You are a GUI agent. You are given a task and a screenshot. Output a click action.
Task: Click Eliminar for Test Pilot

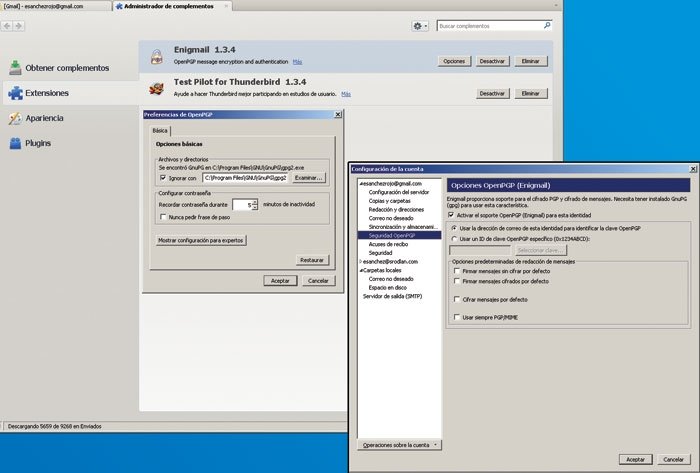(x=531, y=94)
